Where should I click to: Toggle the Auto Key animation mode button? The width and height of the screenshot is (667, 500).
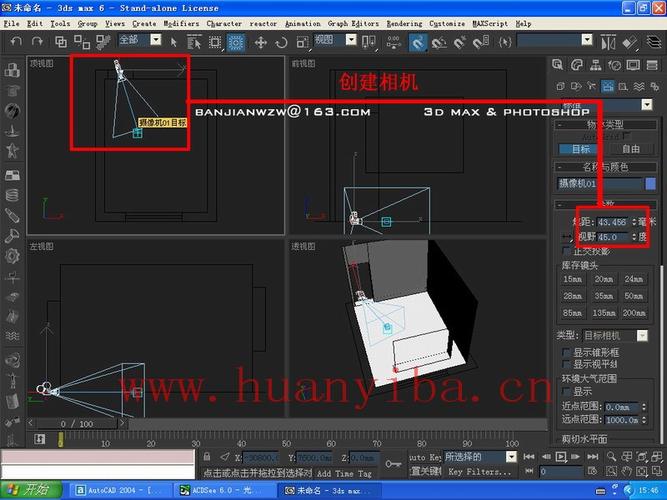pyautogui.click(x=425, y=457)
